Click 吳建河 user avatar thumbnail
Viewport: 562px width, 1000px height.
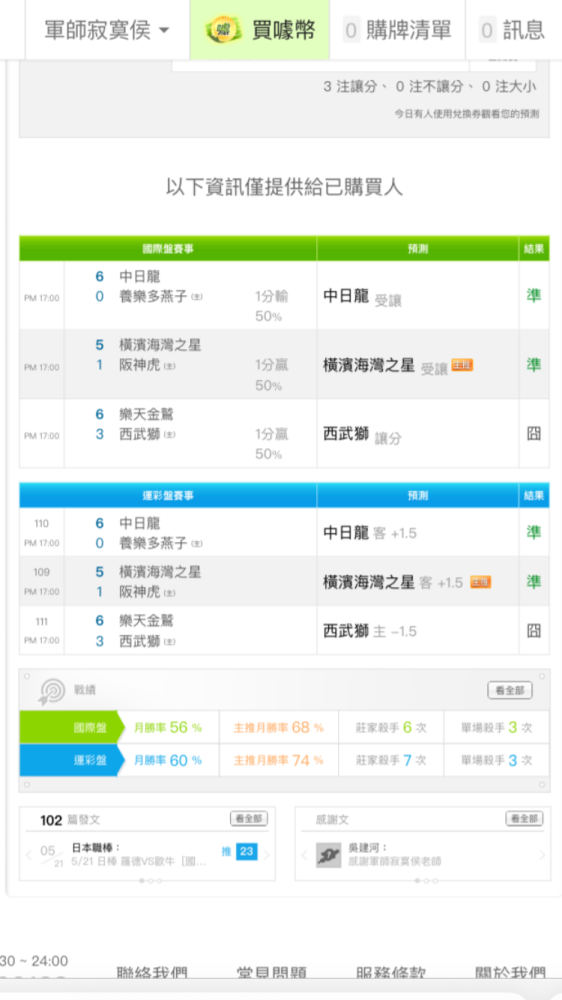click(329, 855)
